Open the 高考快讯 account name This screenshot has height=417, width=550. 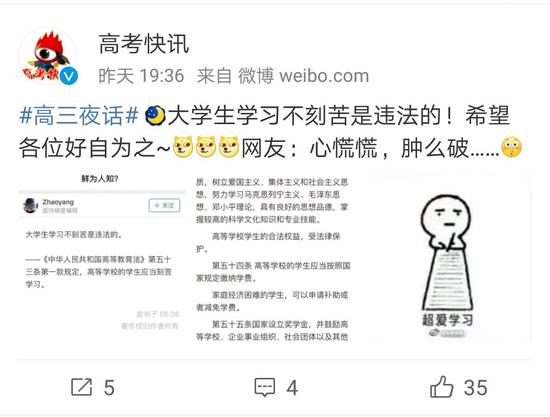point(144,44)
